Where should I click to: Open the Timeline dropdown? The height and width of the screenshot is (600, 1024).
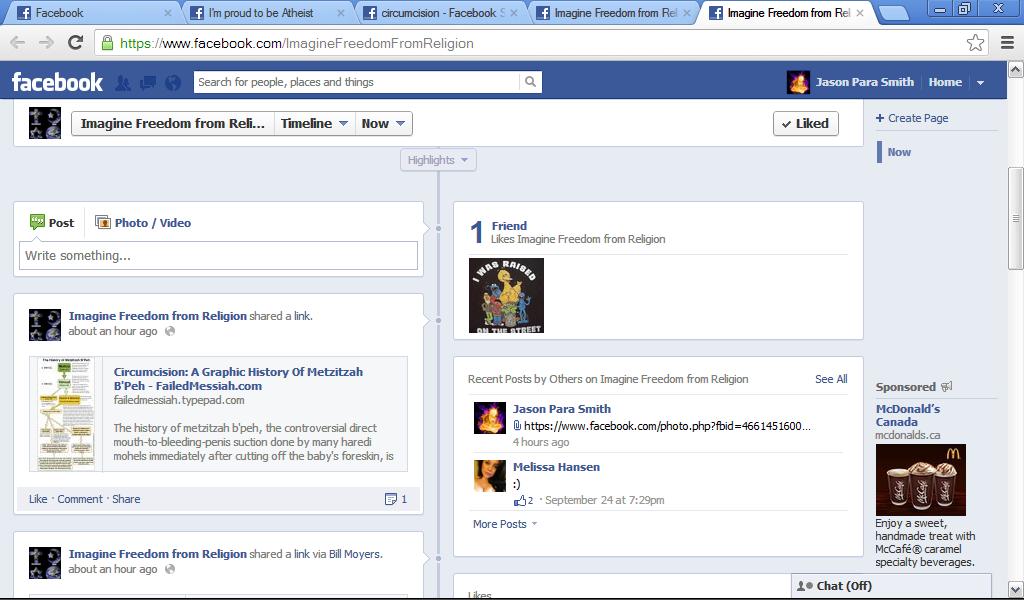(x=314, y=123)
